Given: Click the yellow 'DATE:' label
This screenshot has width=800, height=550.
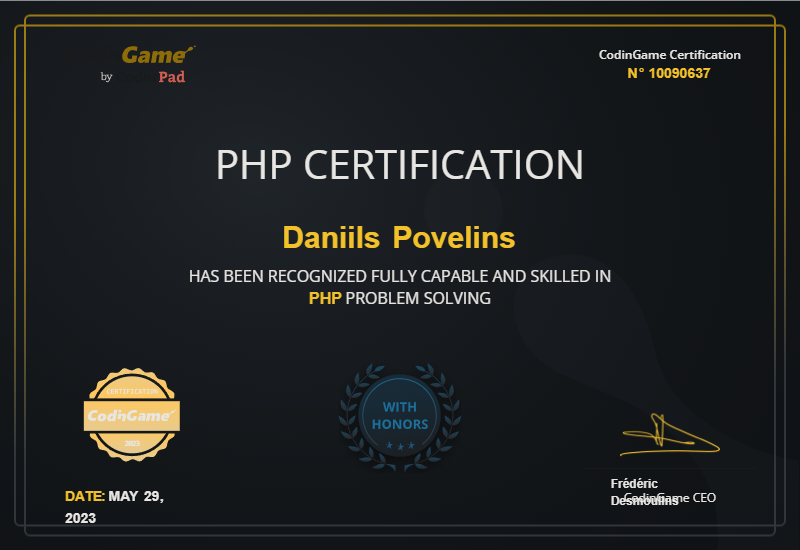Looking at the screenshot, I should point(84,496).
